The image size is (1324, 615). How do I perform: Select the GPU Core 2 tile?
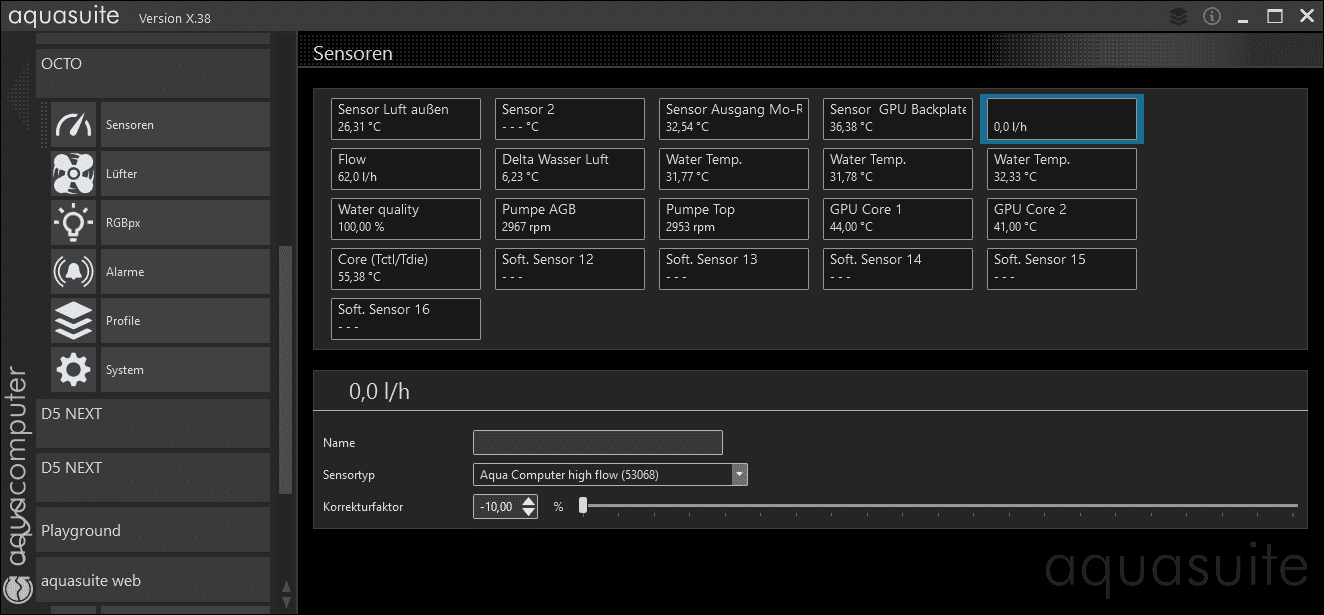1062,219
